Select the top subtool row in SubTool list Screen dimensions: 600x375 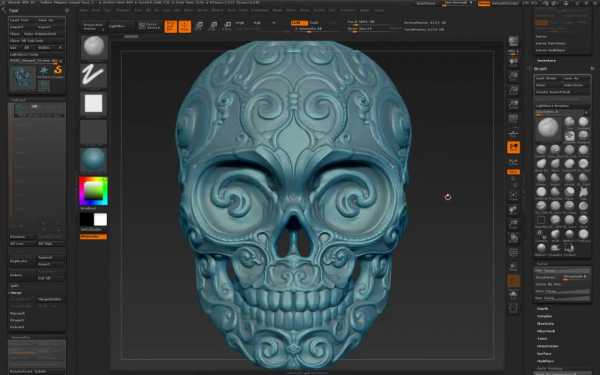coord(38,108)
